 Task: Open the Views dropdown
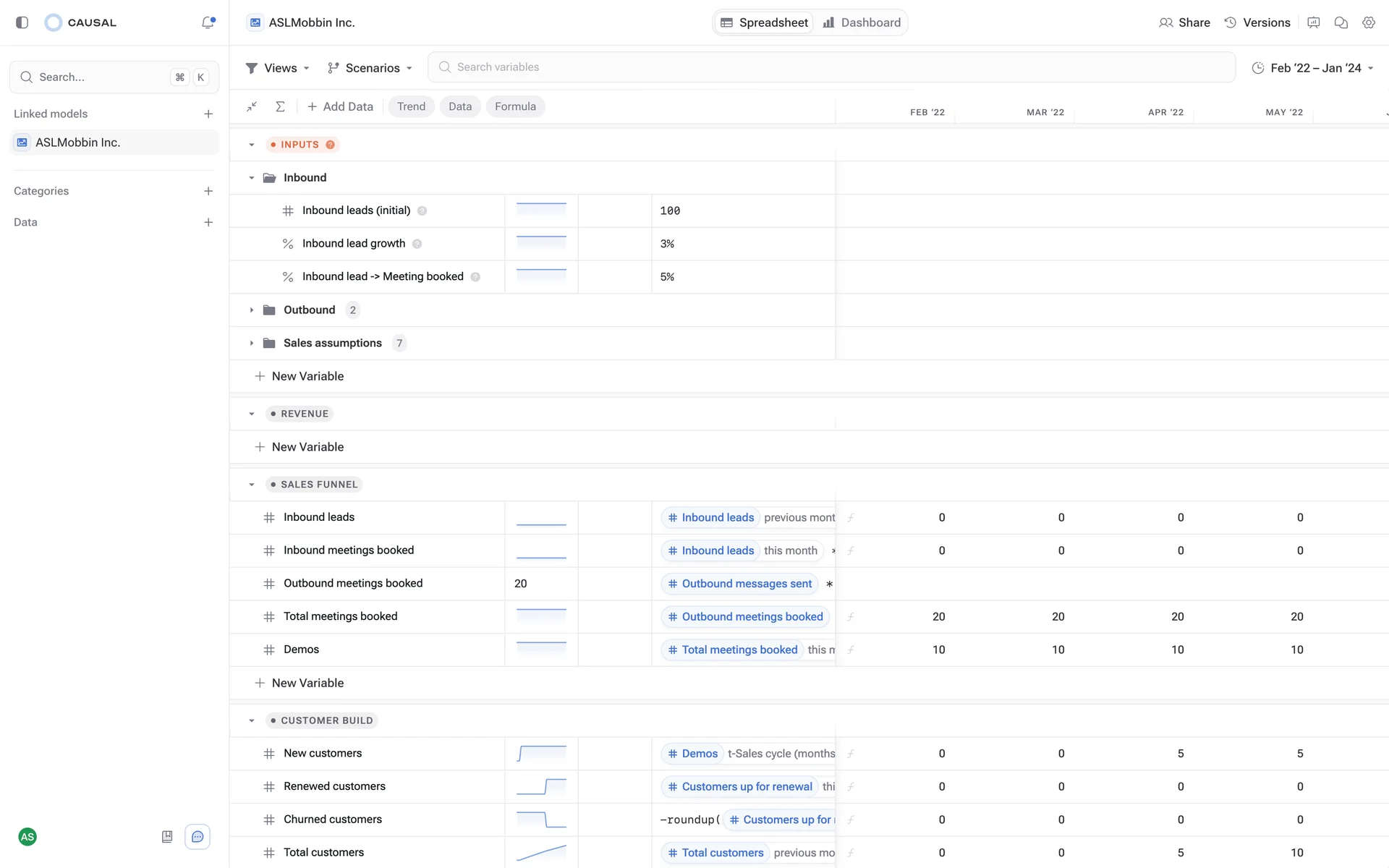(279, 68)
